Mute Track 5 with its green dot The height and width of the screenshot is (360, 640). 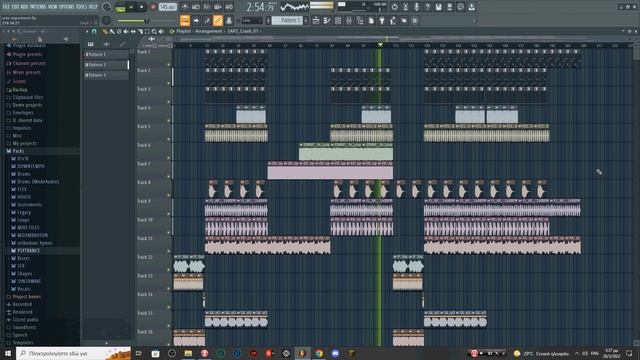coord(169,139)
